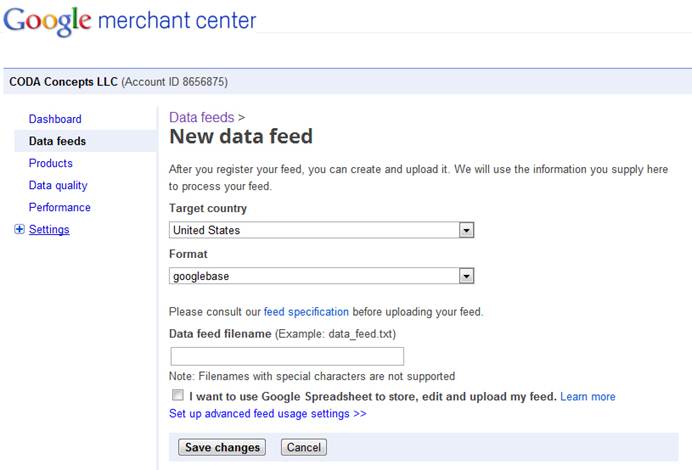Focus the Data feed filename field
The image size is (692, 470).
click(287, 356)
